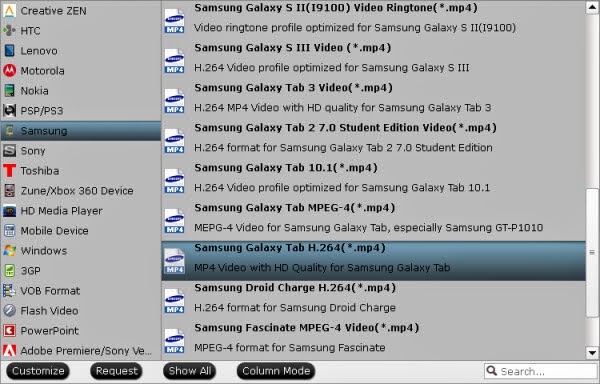Click the Lenovo tablet icon
The width and height of the screenshot is (600, 384).
(x=9, y=50)
